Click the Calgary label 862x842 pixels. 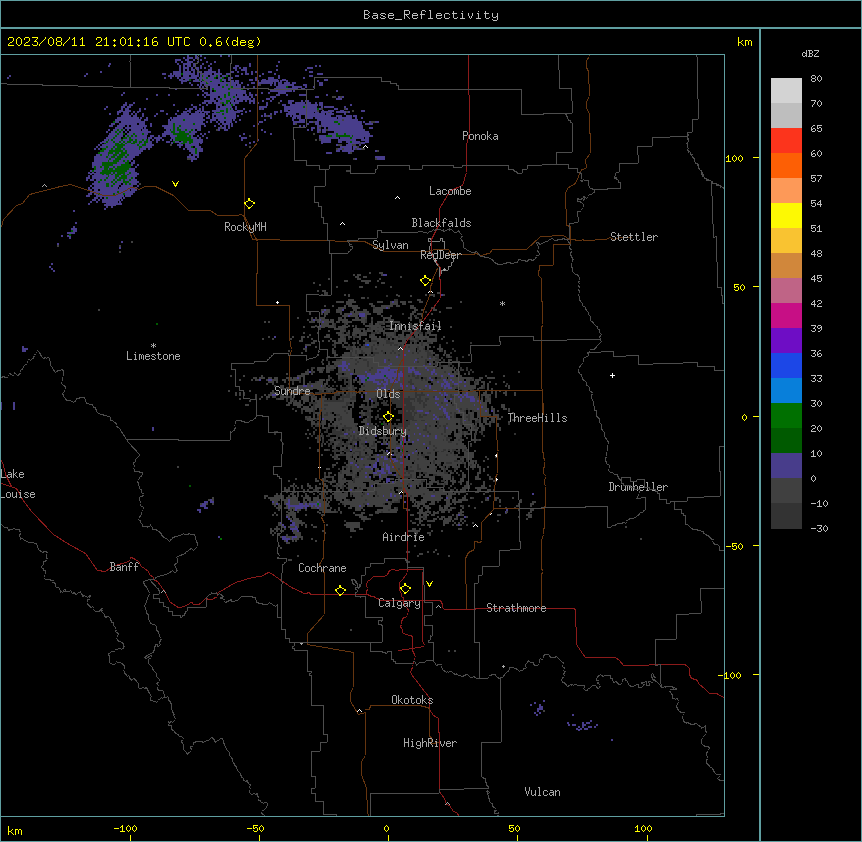[399, 603]
